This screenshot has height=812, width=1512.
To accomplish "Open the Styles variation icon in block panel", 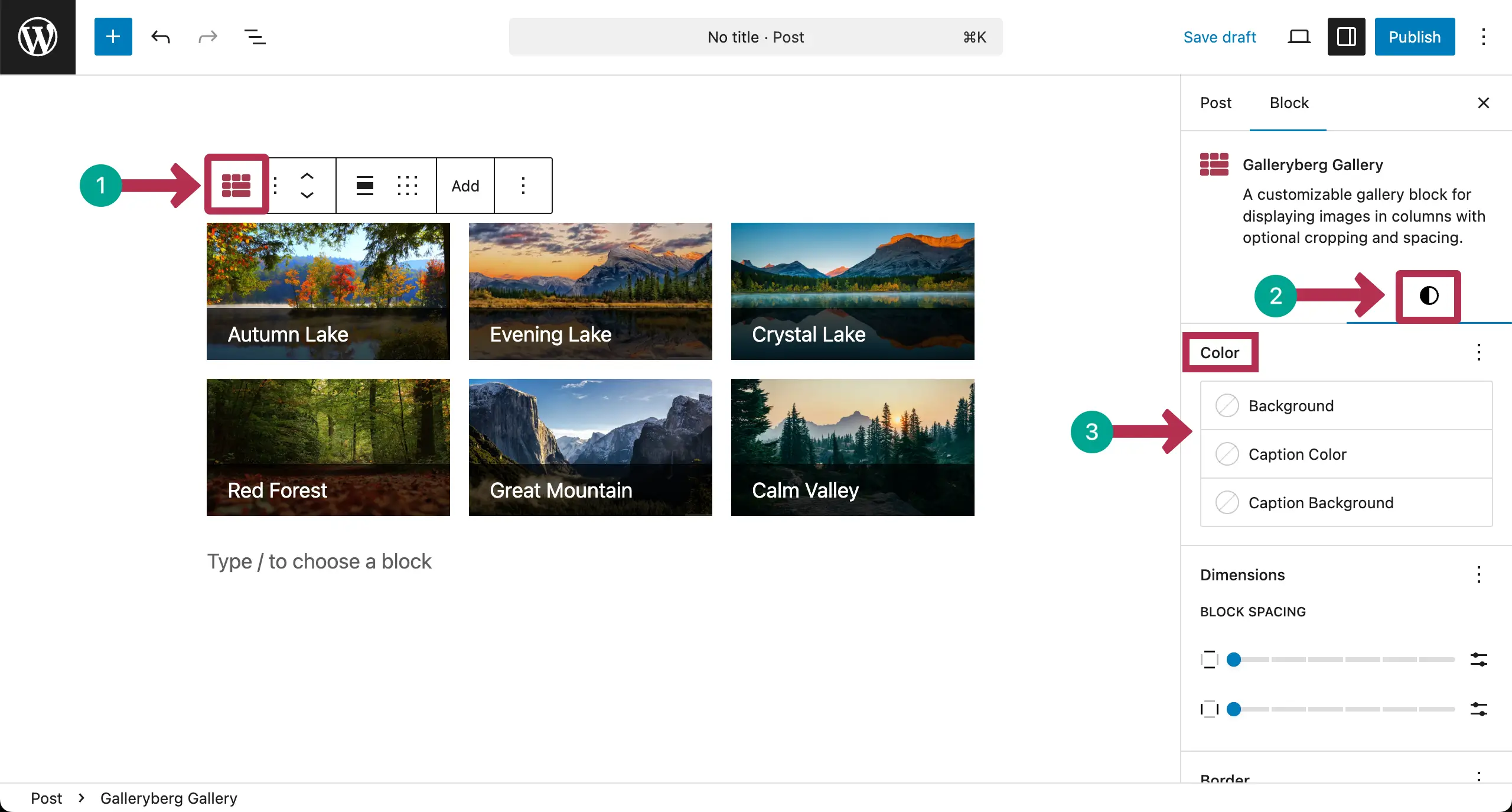I will (x=1428, y=297).
